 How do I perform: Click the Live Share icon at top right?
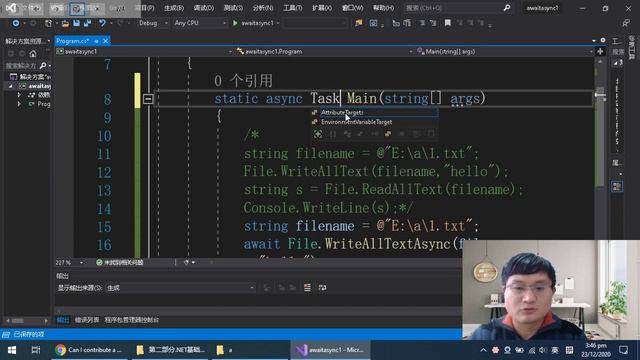[x=626, y=23]
